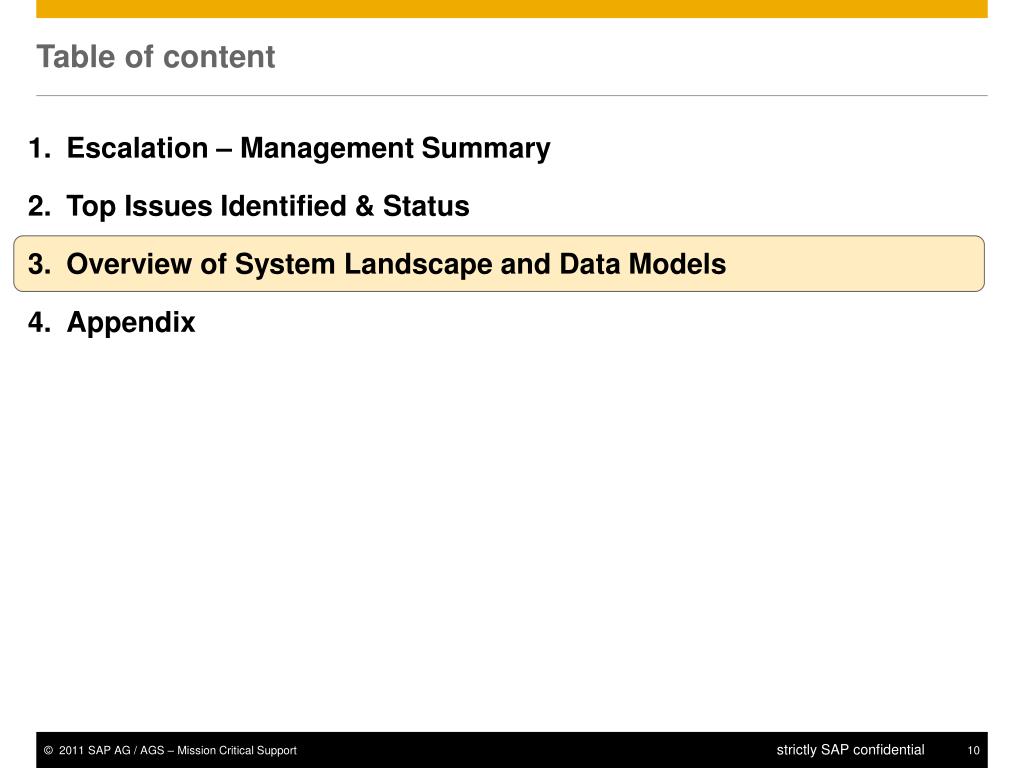Click "strictly SAP confidential" footer text
This screenshot has width=1024, height=768.
[850, 750]
